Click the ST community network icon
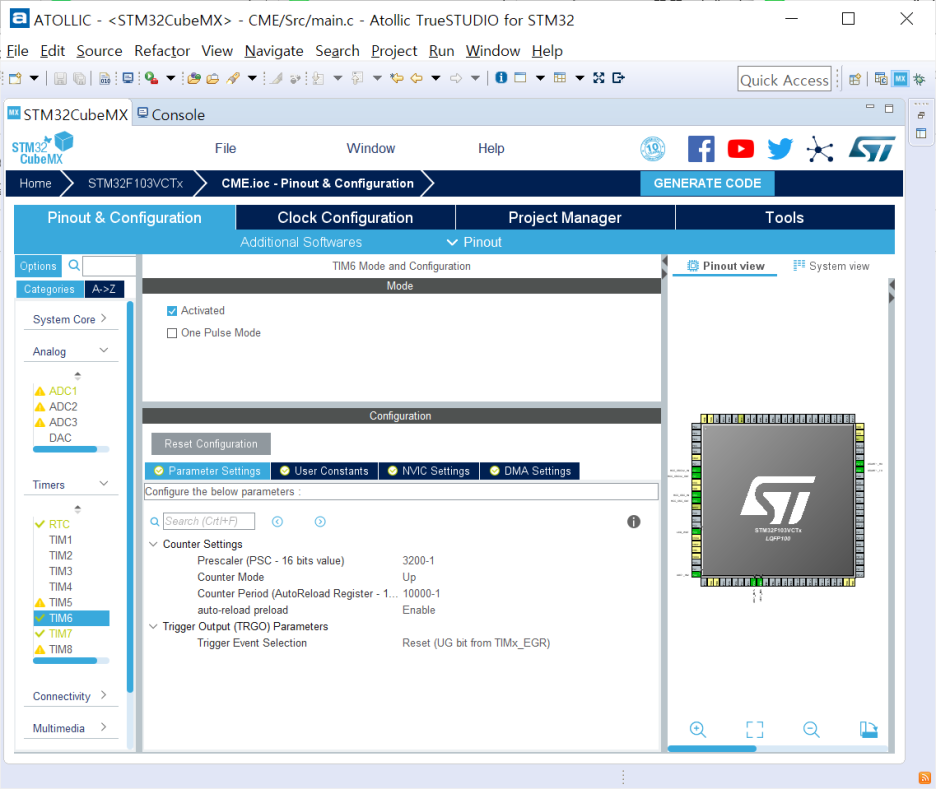Viewport: 936px width, 789px height. point(820,149)
